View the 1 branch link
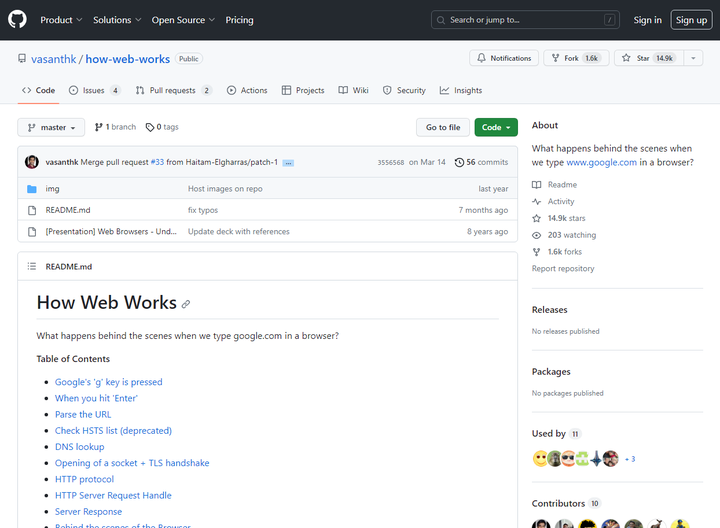Viewport: 720px width, 528px height. click(x=115, y=127)
